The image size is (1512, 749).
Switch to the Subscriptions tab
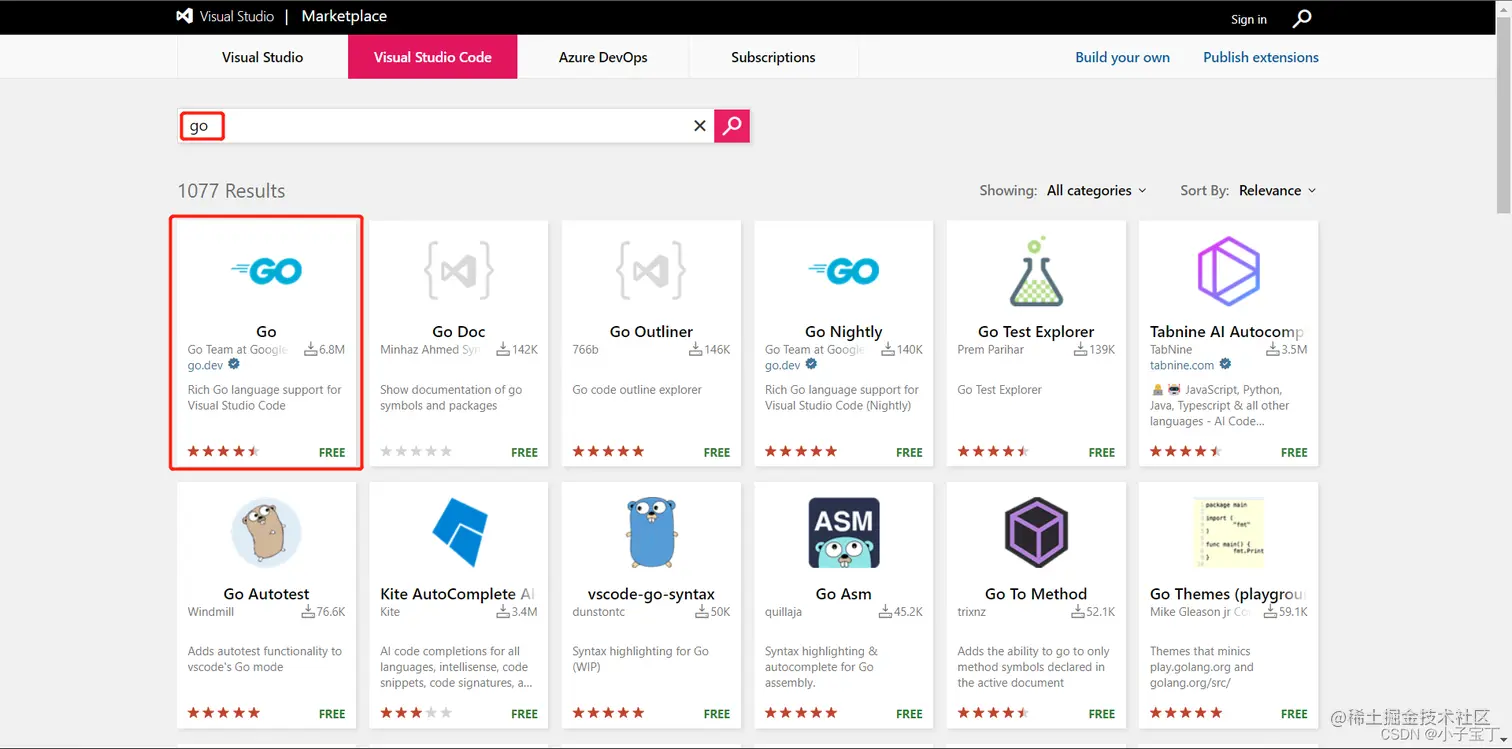773,57
